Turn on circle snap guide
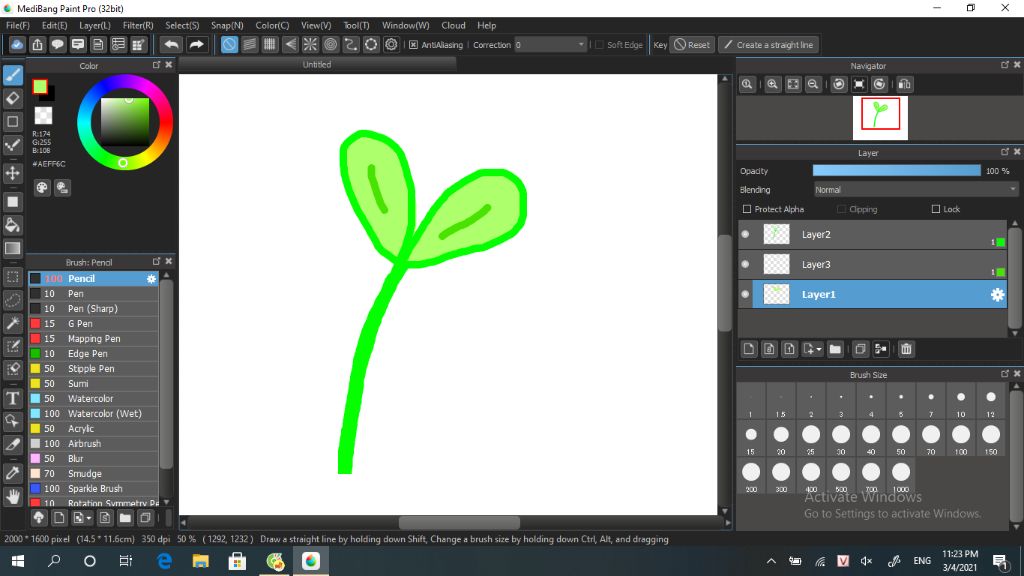1024x576 pixels. click(330, 45)
